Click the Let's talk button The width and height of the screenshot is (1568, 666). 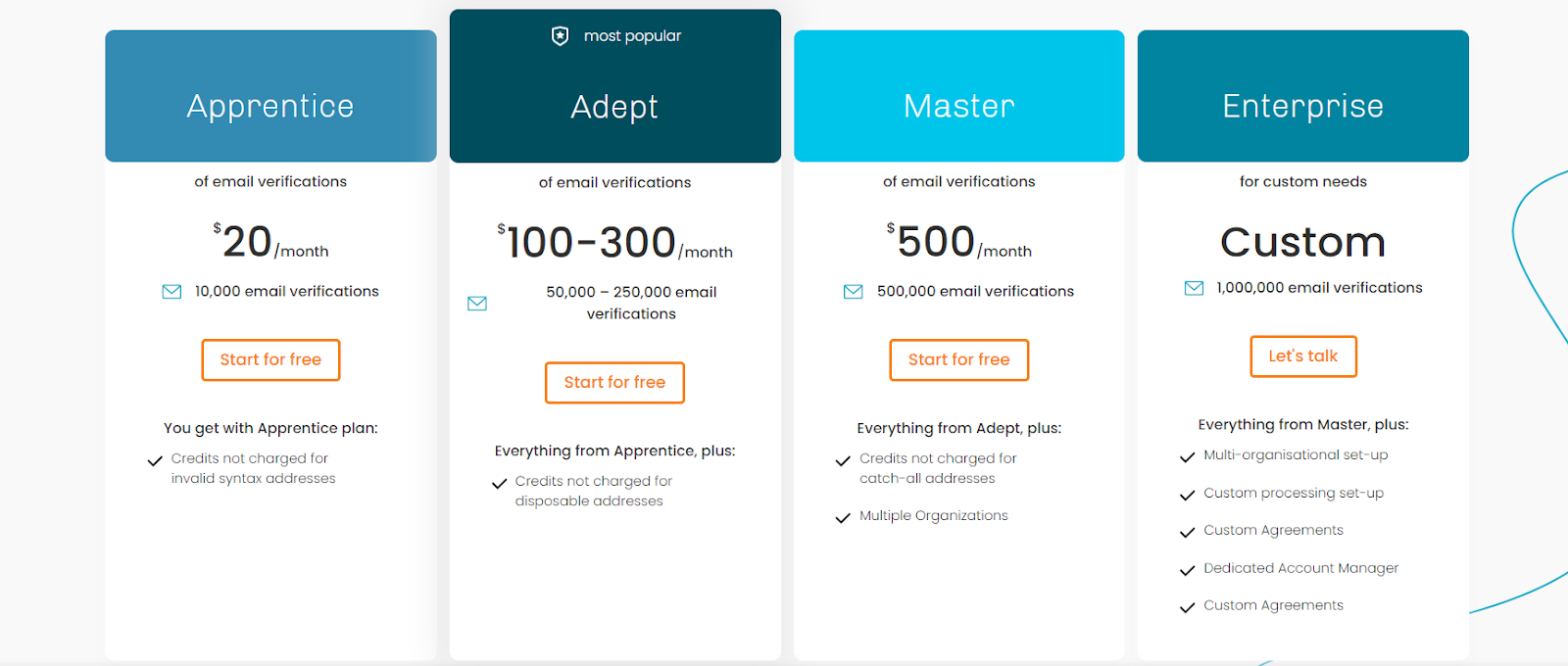click(1303, 357)
